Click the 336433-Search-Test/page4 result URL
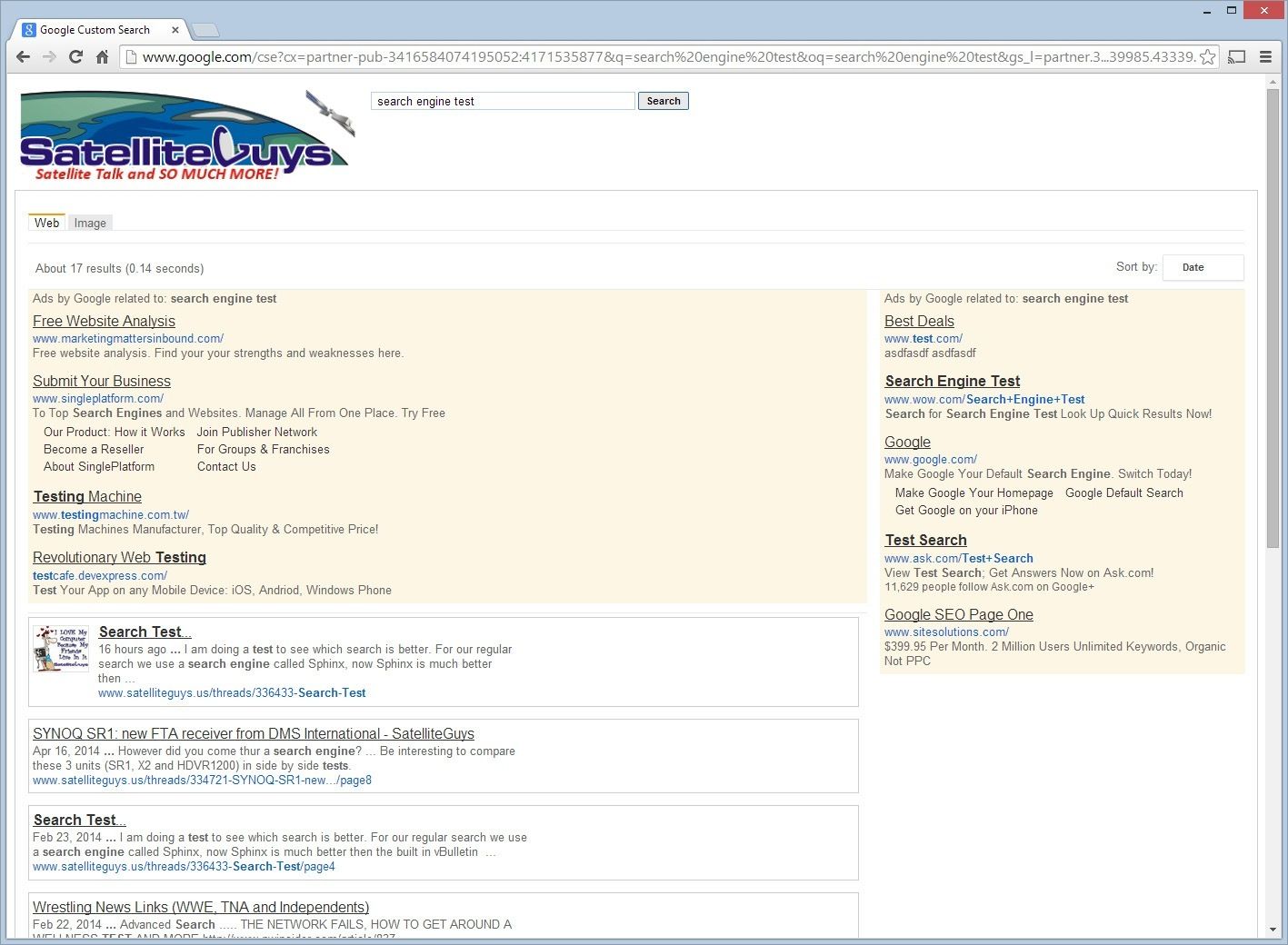 pos(184,867)
